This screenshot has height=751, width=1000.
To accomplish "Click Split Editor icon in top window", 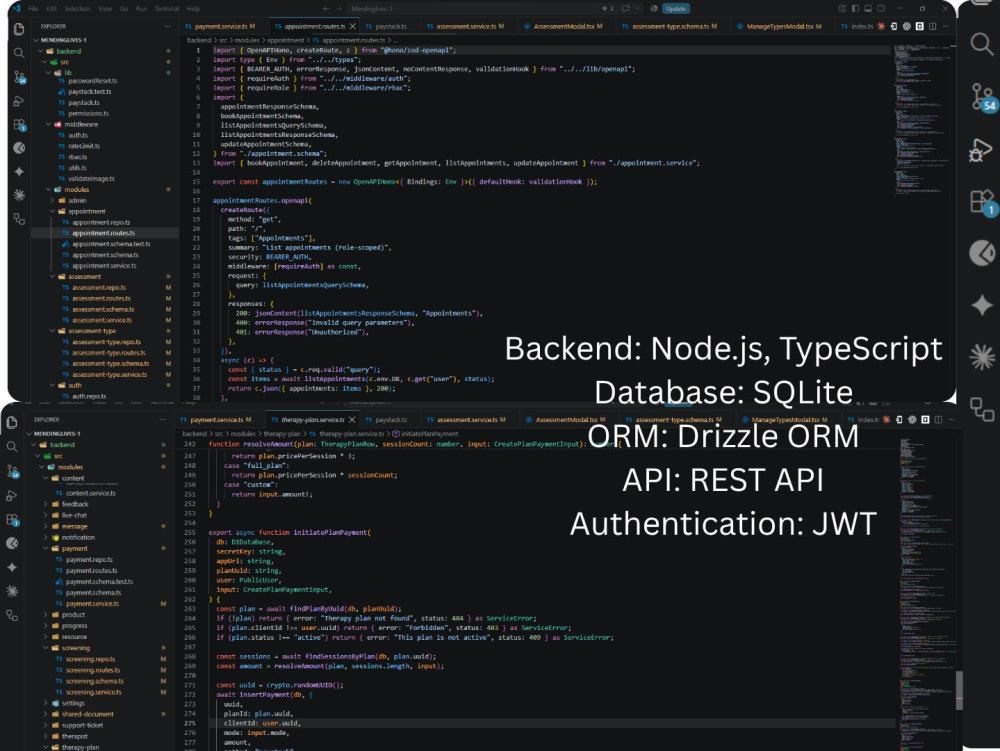I will tap(932, 26).
